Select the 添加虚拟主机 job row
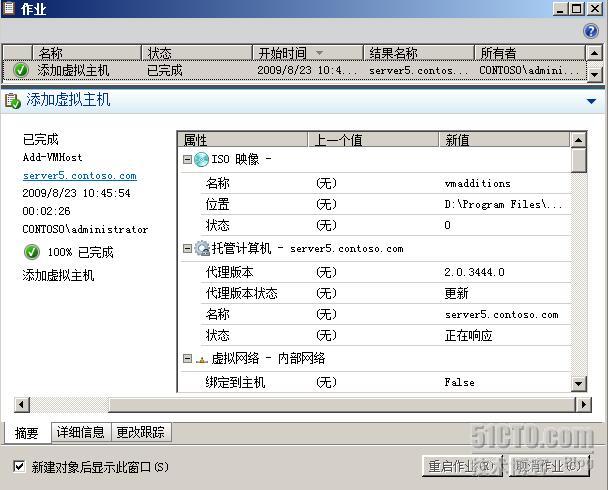The image size is (608, 490). click(295, 70)
